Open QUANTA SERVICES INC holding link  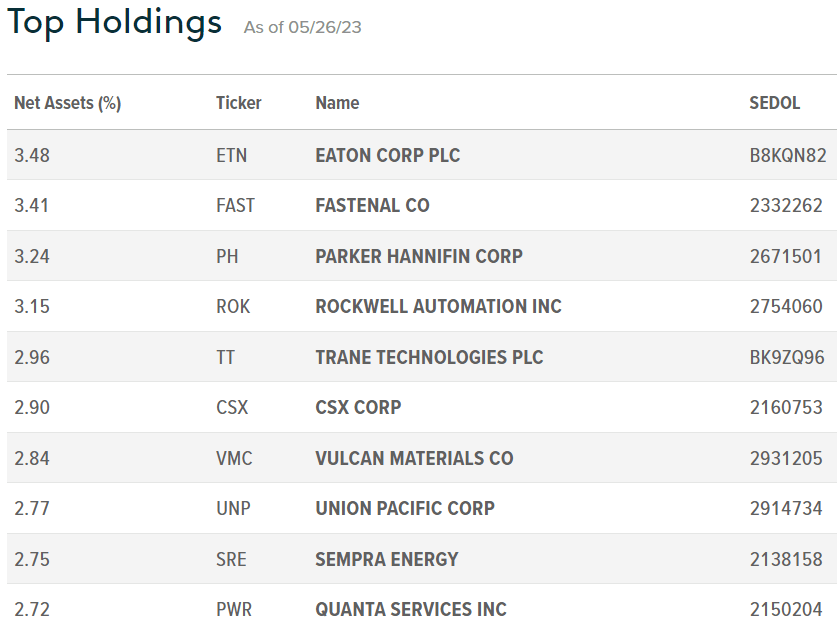tap(410, 609)
